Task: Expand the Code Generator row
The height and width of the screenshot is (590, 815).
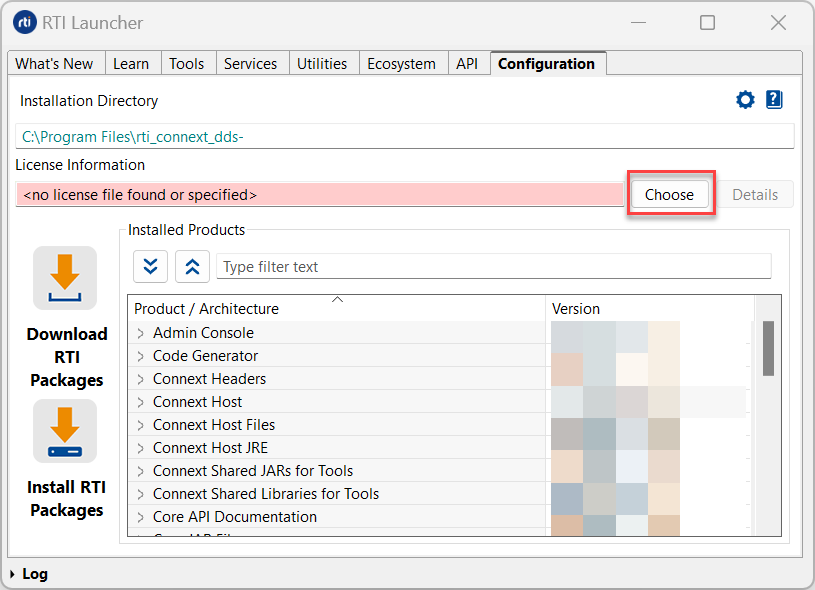Action: 140,356
